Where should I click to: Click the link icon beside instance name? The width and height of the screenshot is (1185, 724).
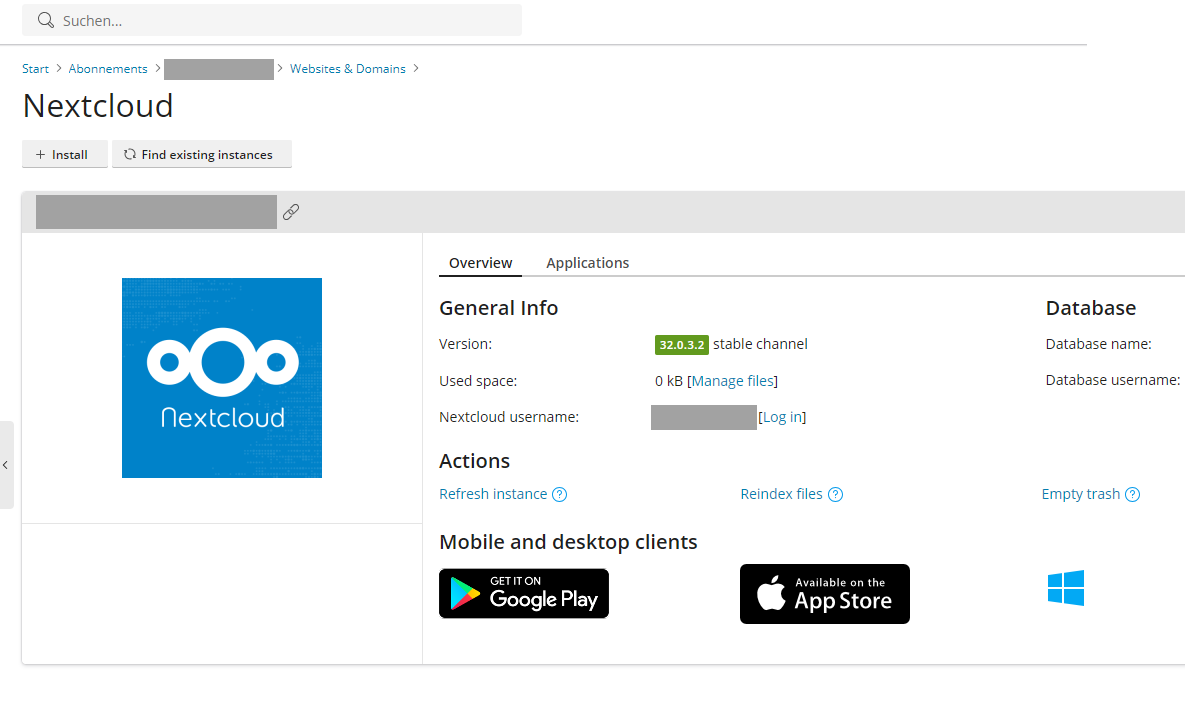pyautogui.click(x=291, y=212)
